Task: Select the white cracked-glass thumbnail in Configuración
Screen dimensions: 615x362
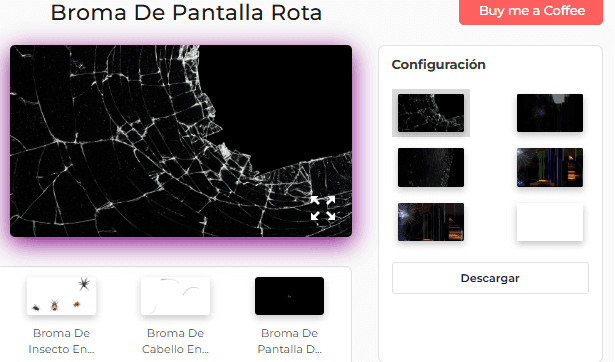Action: pos(431,113)
